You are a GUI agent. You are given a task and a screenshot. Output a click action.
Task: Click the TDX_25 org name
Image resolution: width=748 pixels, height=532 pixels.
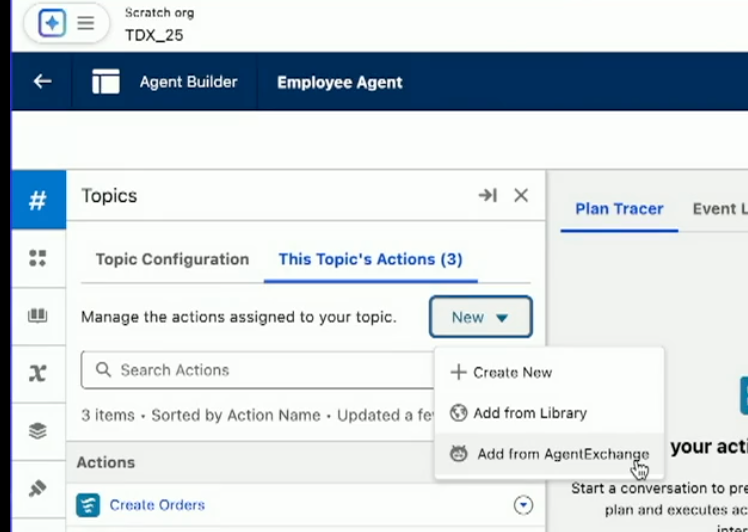pyautogui.click(x=154, y=35)
